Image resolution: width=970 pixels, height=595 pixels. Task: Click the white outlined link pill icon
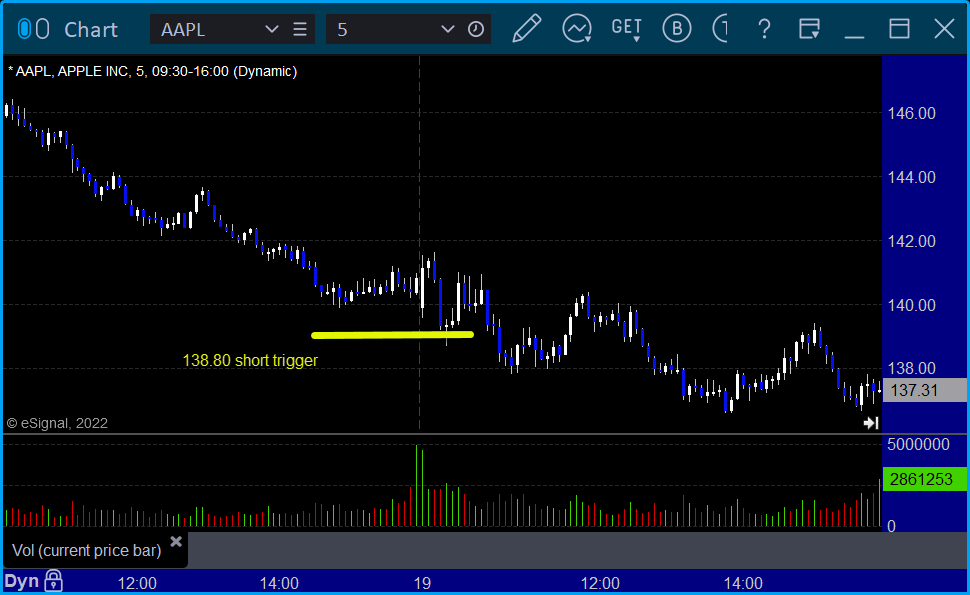(43, 29)
